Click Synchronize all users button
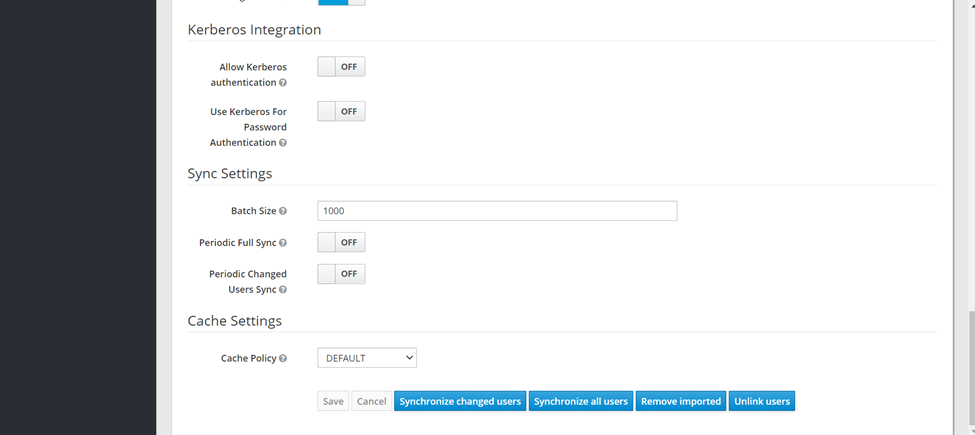 click(x=581, y=401)
